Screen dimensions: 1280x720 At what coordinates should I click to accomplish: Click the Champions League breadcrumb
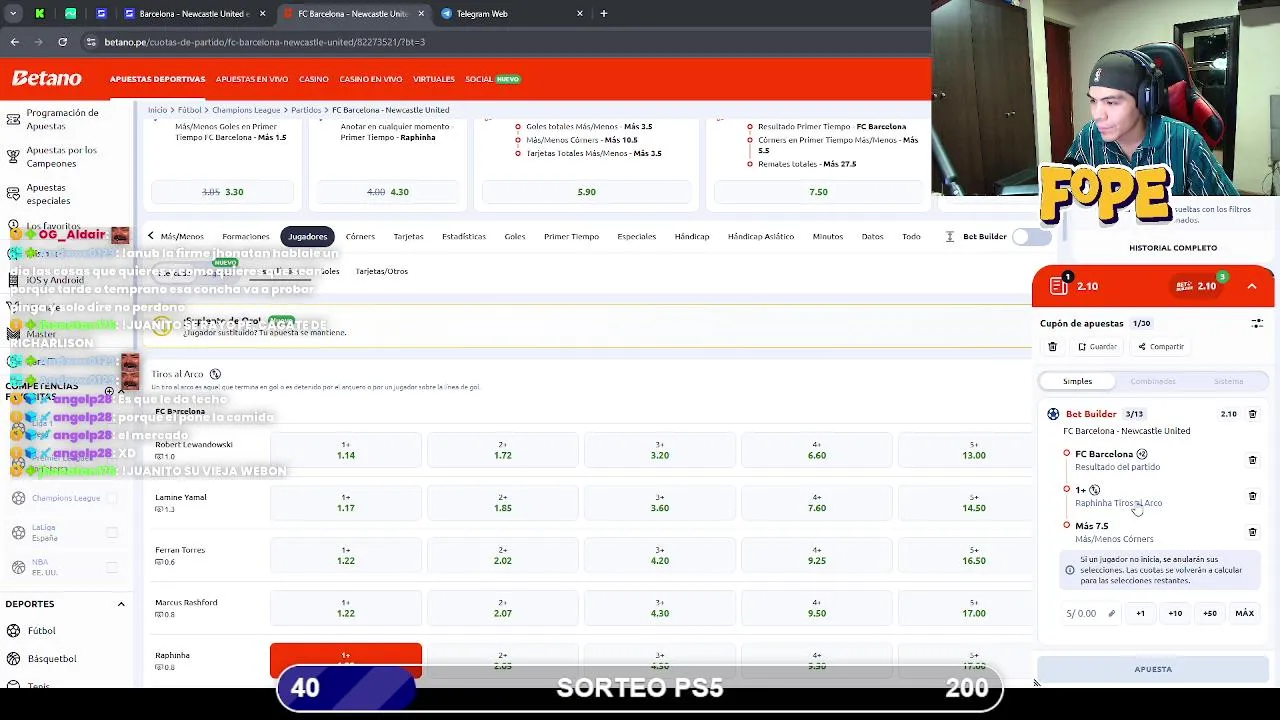[246, 110]
